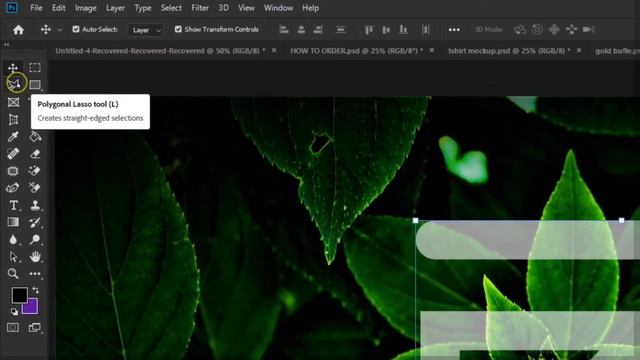Open the Layer auto-select dropdown
Screen dimensions: 640x360
(146, 30)
